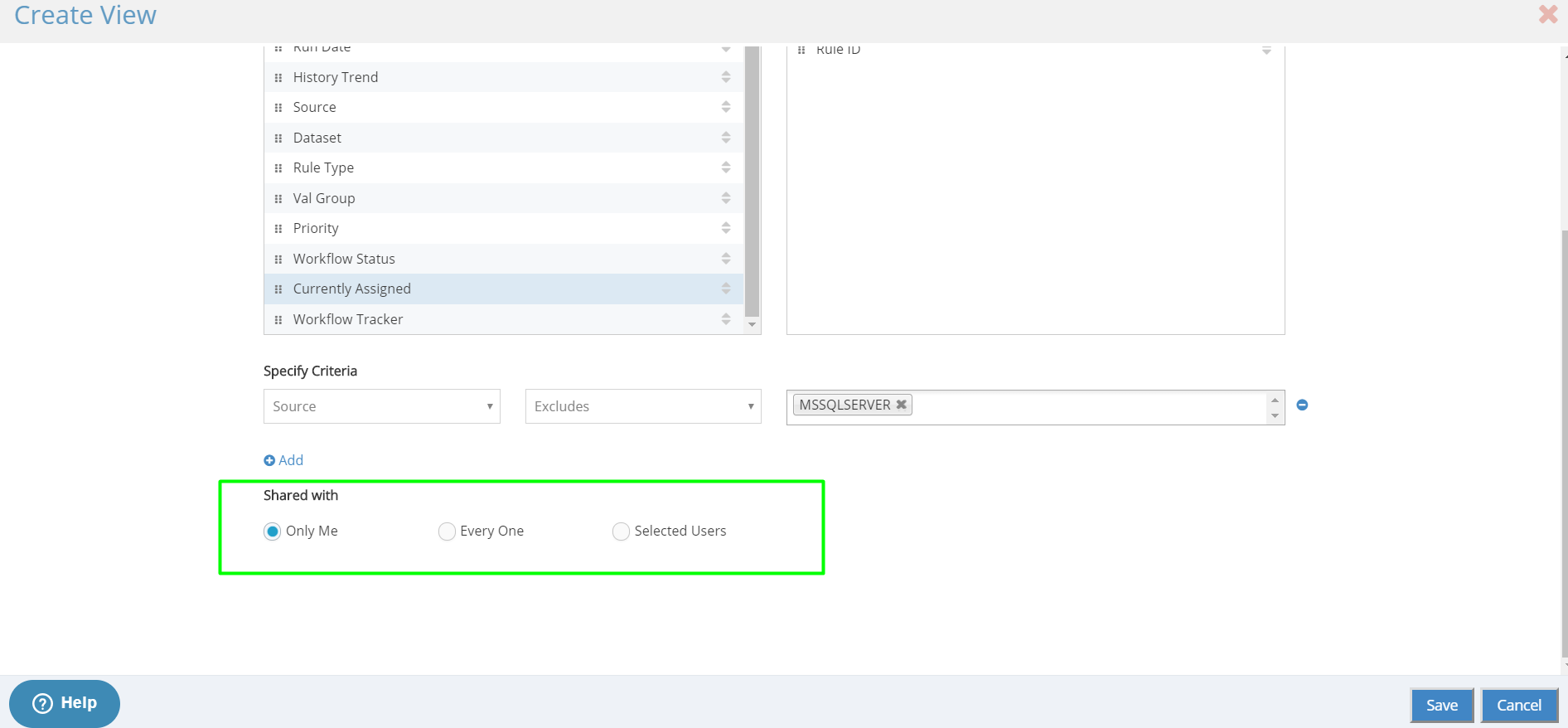
Task: Click sort arrows icon on Dataset row
Action: [x=726, y=138]
